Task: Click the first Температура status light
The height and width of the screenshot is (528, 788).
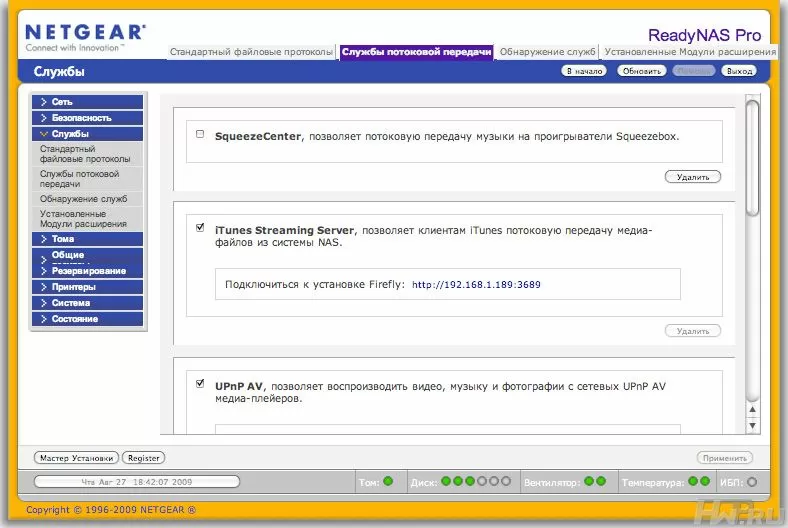Action: click(693, 481)
